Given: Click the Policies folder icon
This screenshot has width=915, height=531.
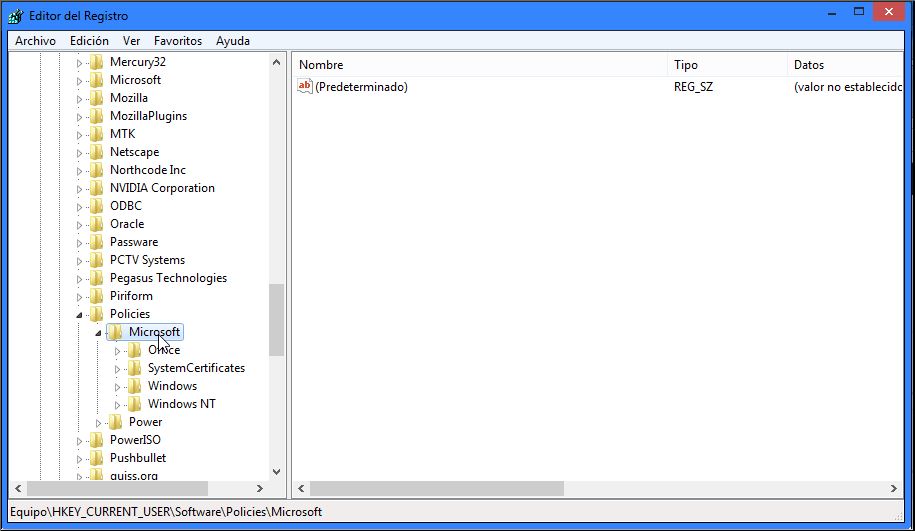Looking at the screenshot, I should click(x=97, y=314).
